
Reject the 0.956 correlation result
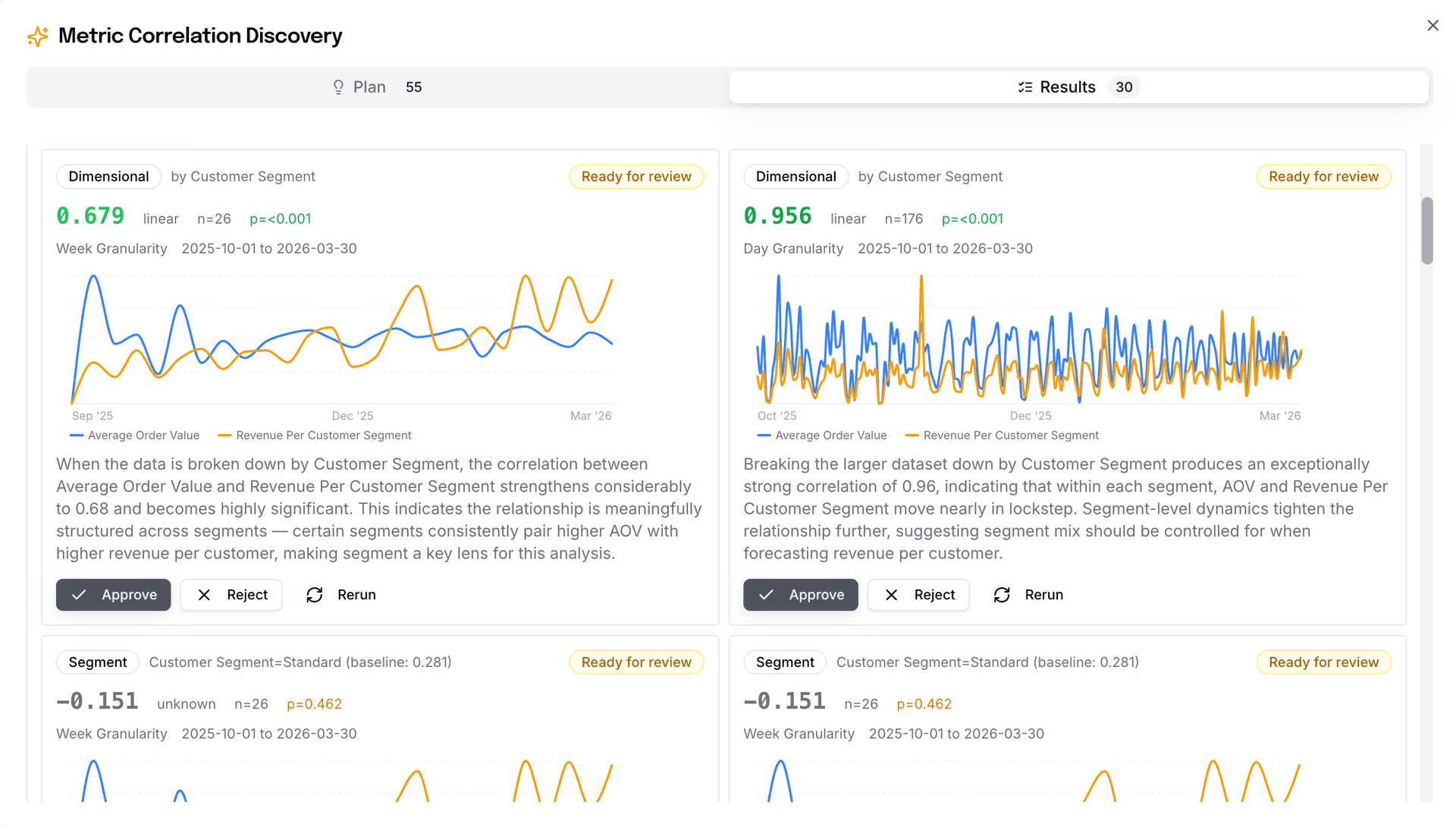[918, 595]
